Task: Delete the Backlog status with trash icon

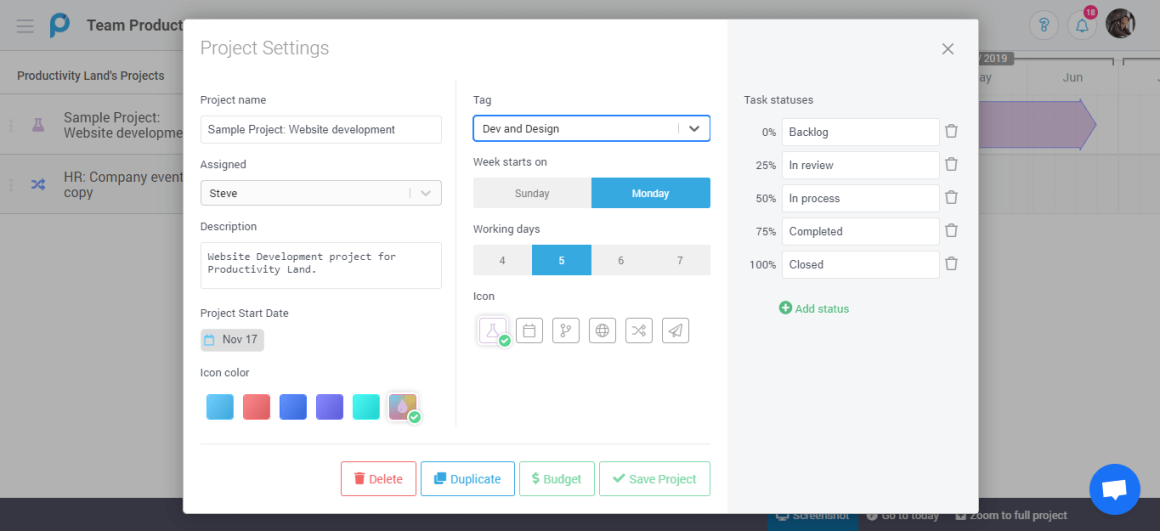Action: 951,132
